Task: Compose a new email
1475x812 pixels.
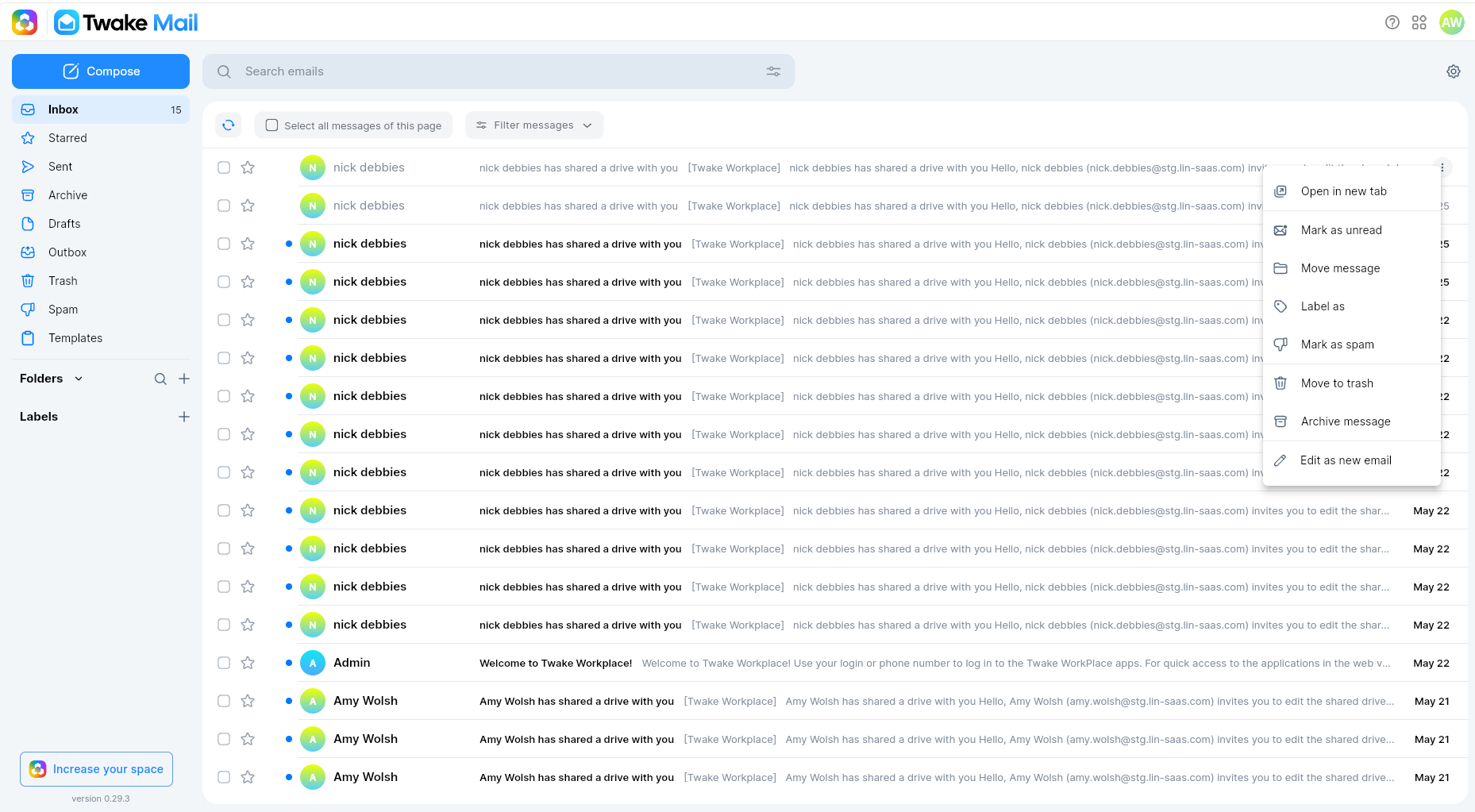Action: pyautogui.click(x=101, y=71)
